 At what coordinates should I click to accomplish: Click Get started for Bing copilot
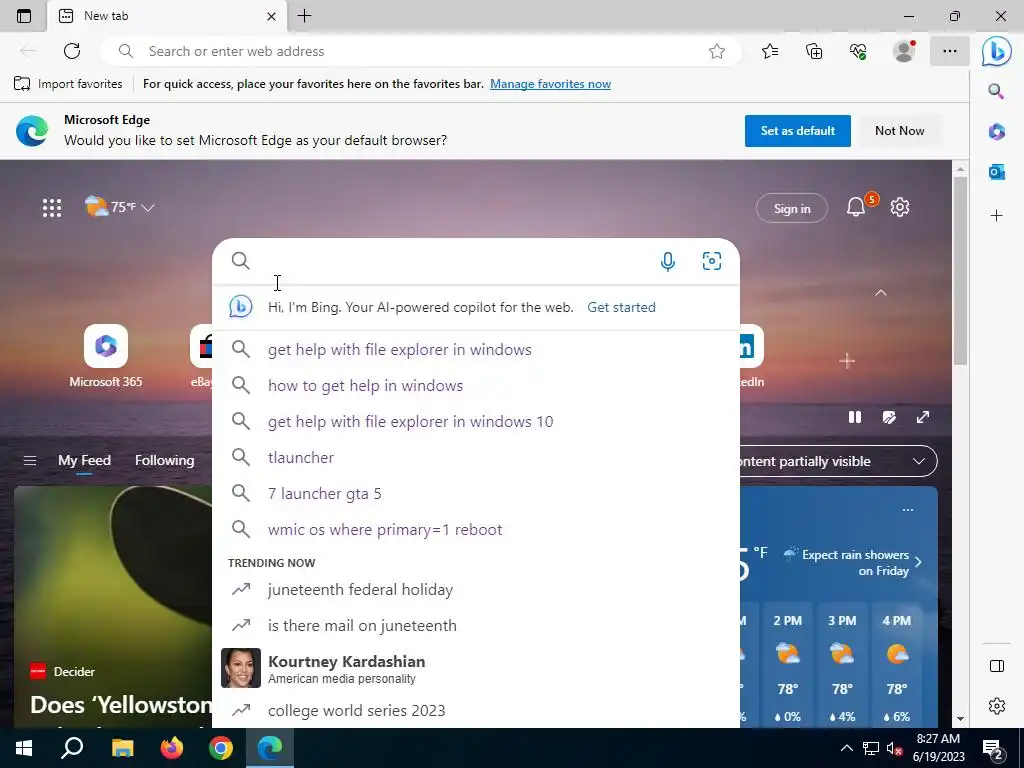[x=621, y=307]
